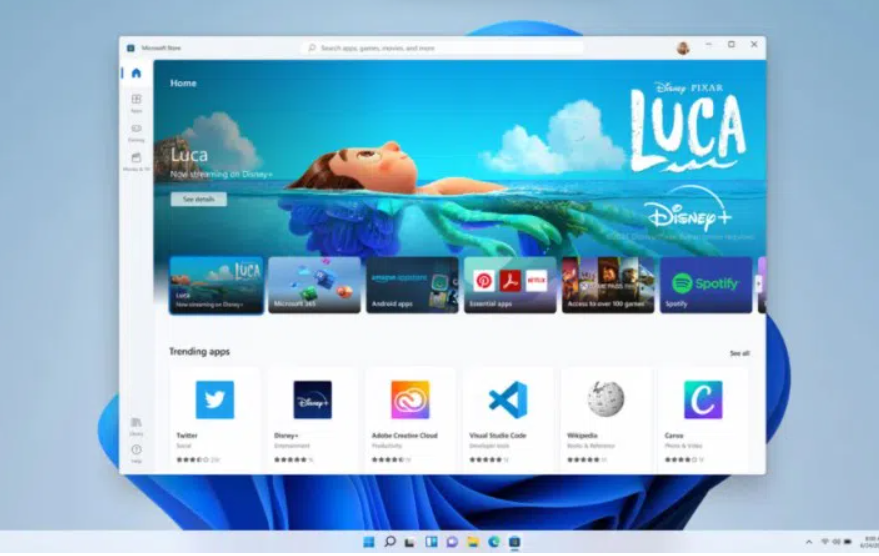The image size is (879, 556).
Task: Go to the Apps section in sidebar
Action: coord(136,102)
